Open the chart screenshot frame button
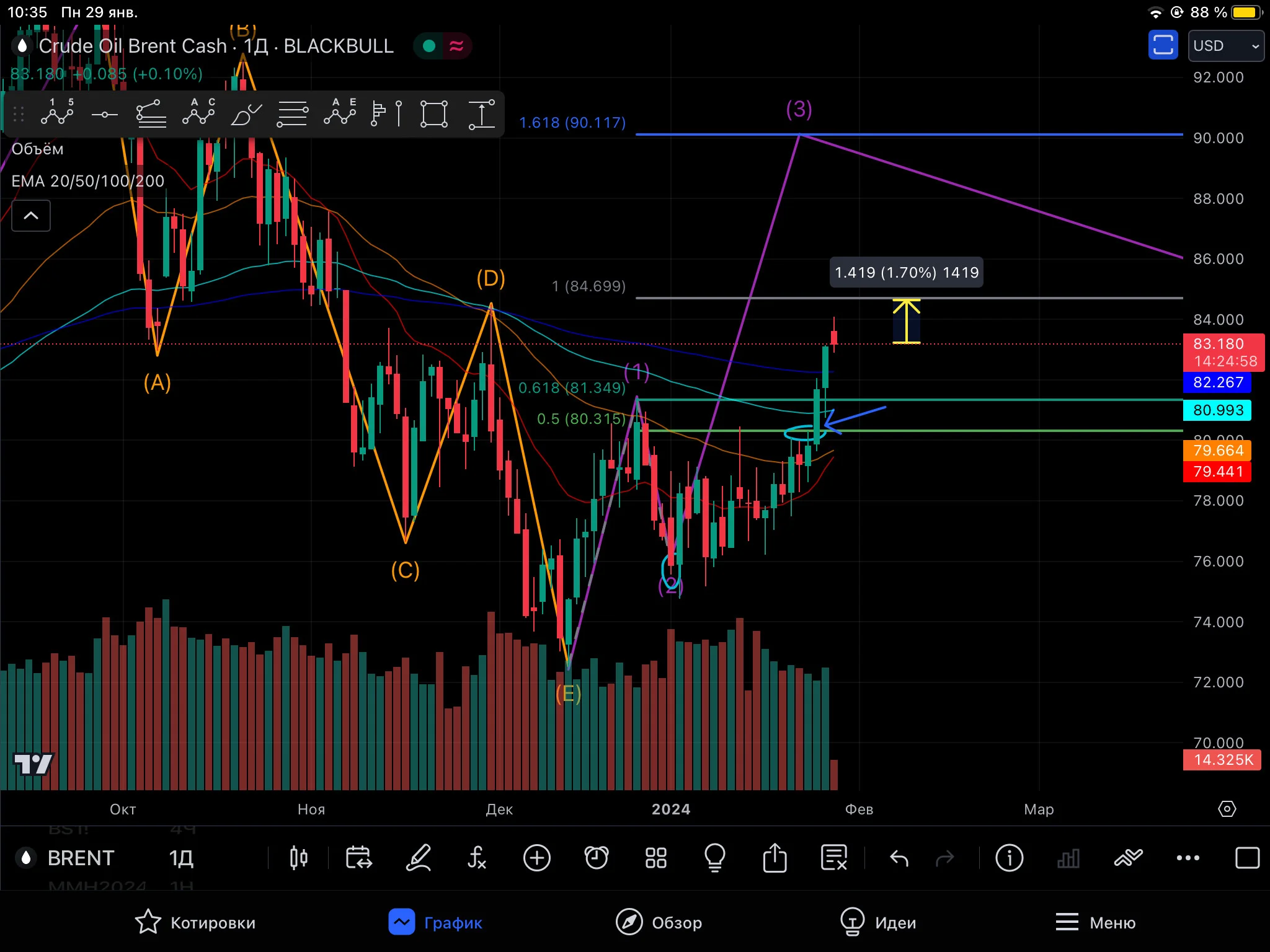The image size is (1270, 952). pyautogui.click(x=1163, y=45)
